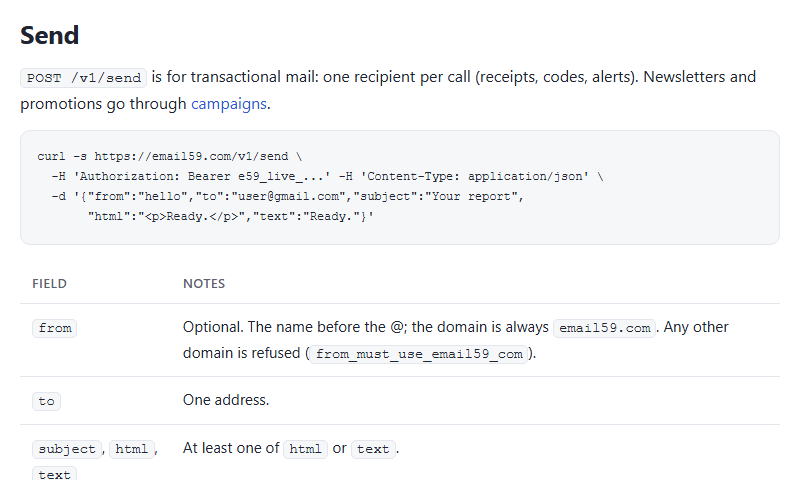Open the campaigns link
The width and height of the screenshot is (800, 480).
point(229,104)
